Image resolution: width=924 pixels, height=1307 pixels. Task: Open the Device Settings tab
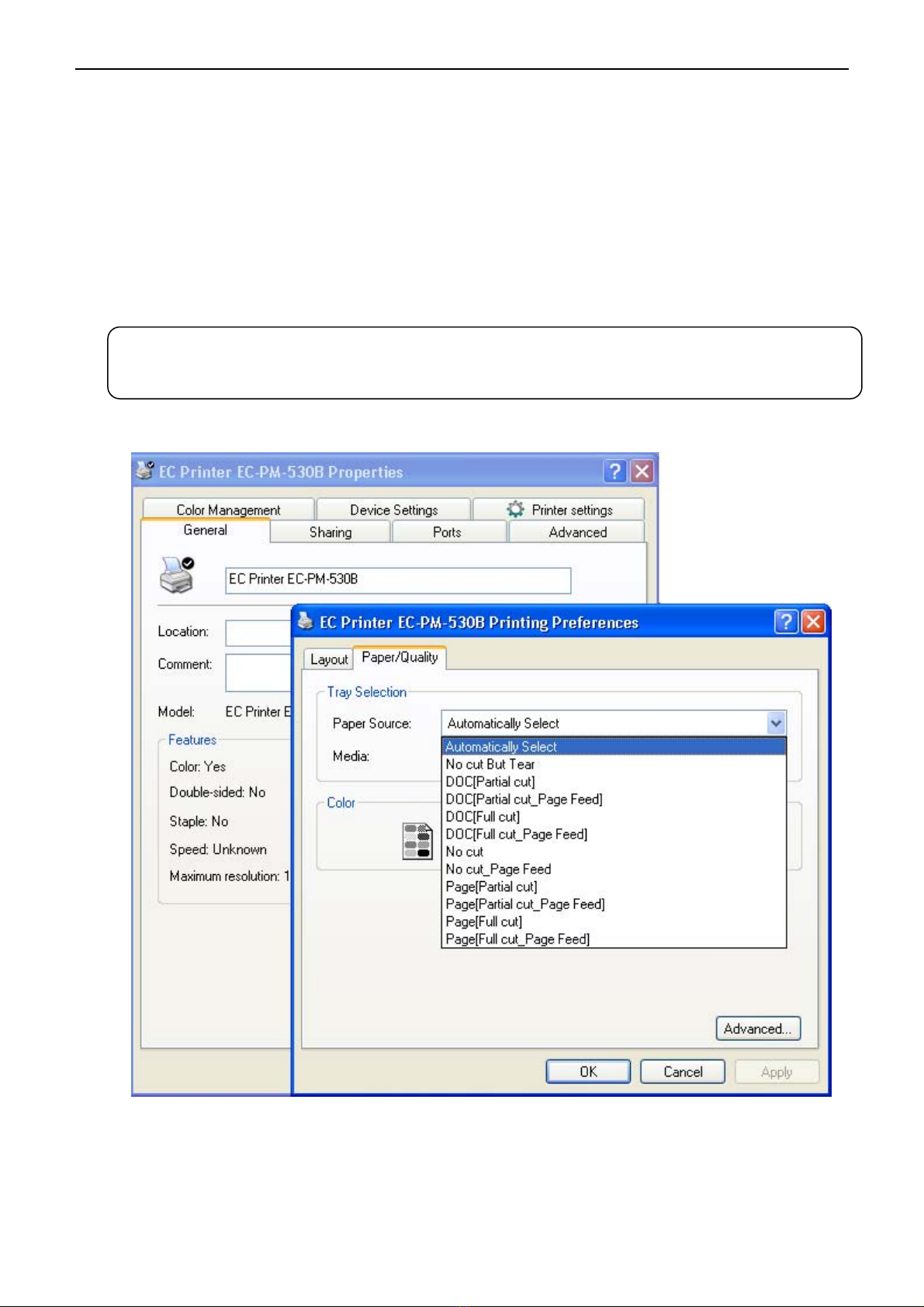[x=393, y=510]
